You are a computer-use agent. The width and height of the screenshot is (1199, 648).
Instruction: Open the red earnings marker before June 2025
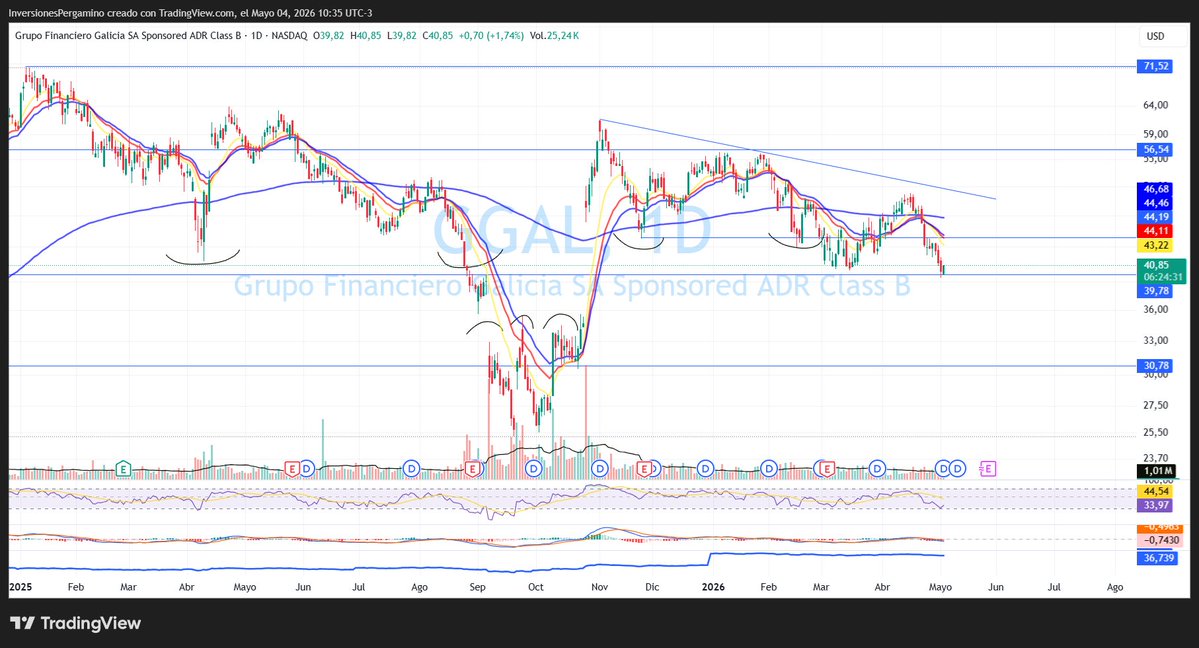point(291,468)
